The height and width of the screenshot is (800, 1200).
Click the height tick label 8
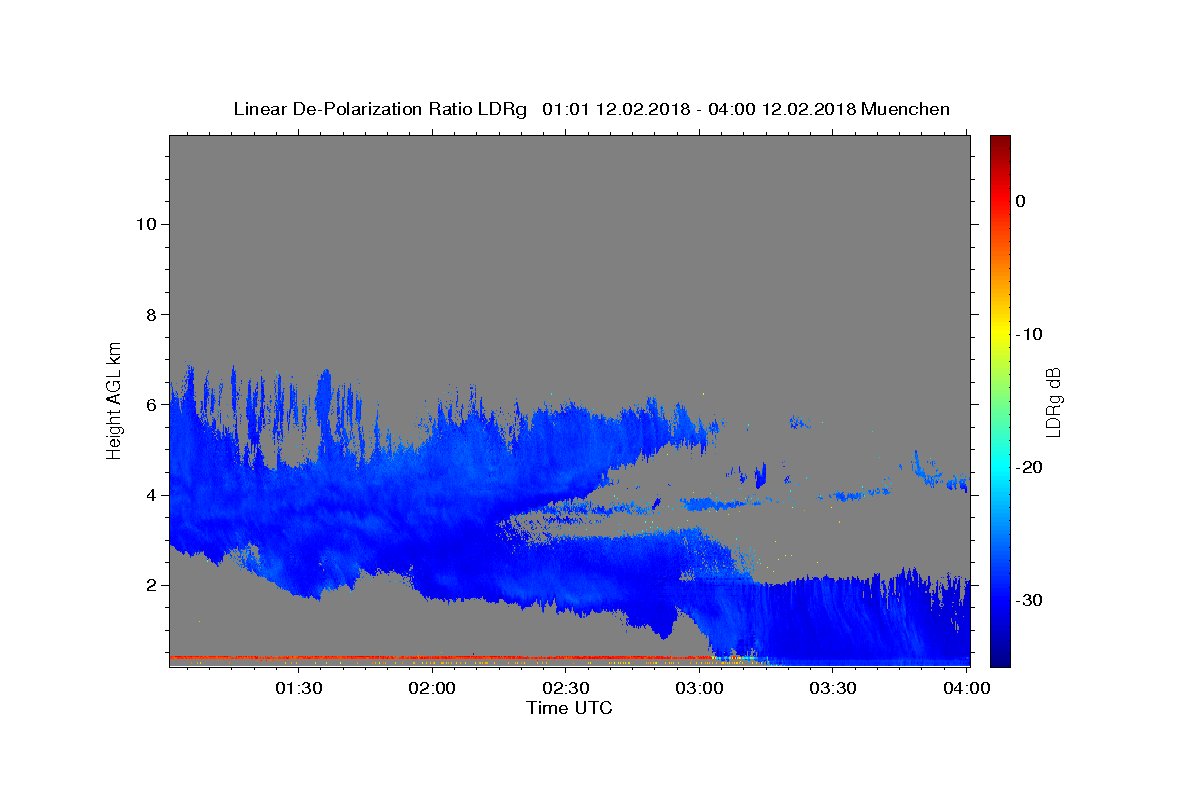(150, 315)
